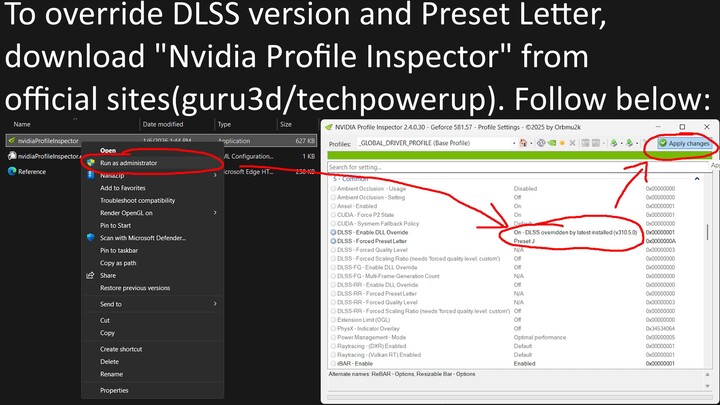Choose Run as administrator from context menu
Viewport: 720px width, 405px height.
129,163
